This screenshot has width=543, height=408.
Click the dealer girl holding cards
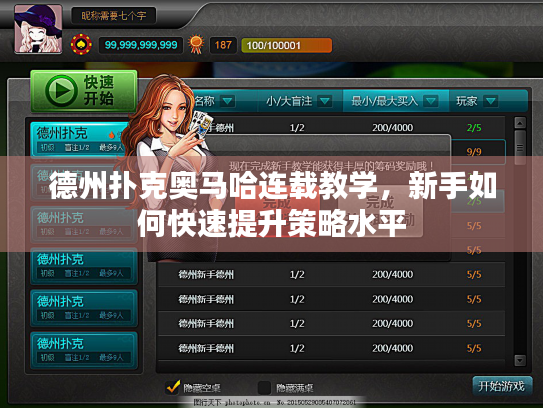point(166,152)
